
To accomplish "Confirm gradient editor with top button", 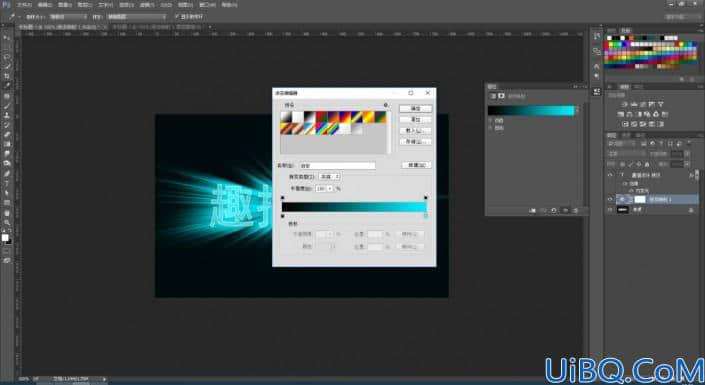I will tap(415, 109).
